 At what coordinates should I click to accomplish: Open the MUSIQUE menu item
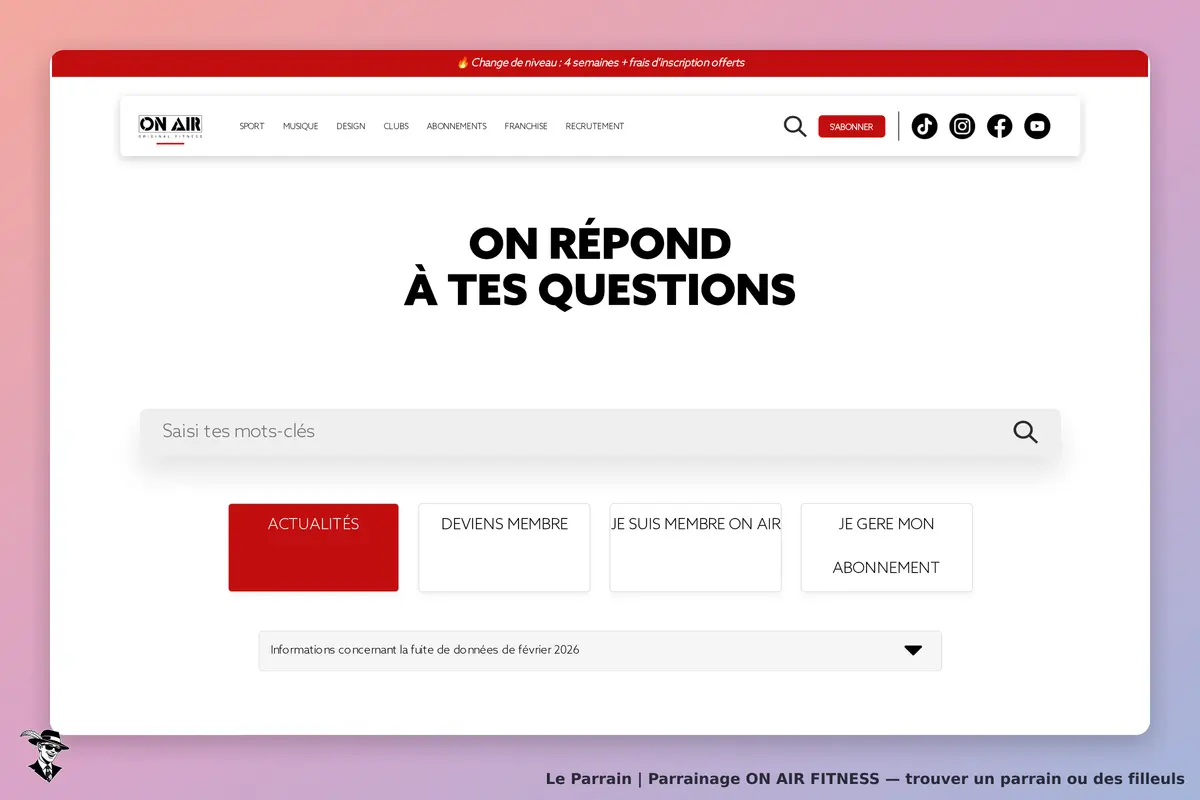300,126
